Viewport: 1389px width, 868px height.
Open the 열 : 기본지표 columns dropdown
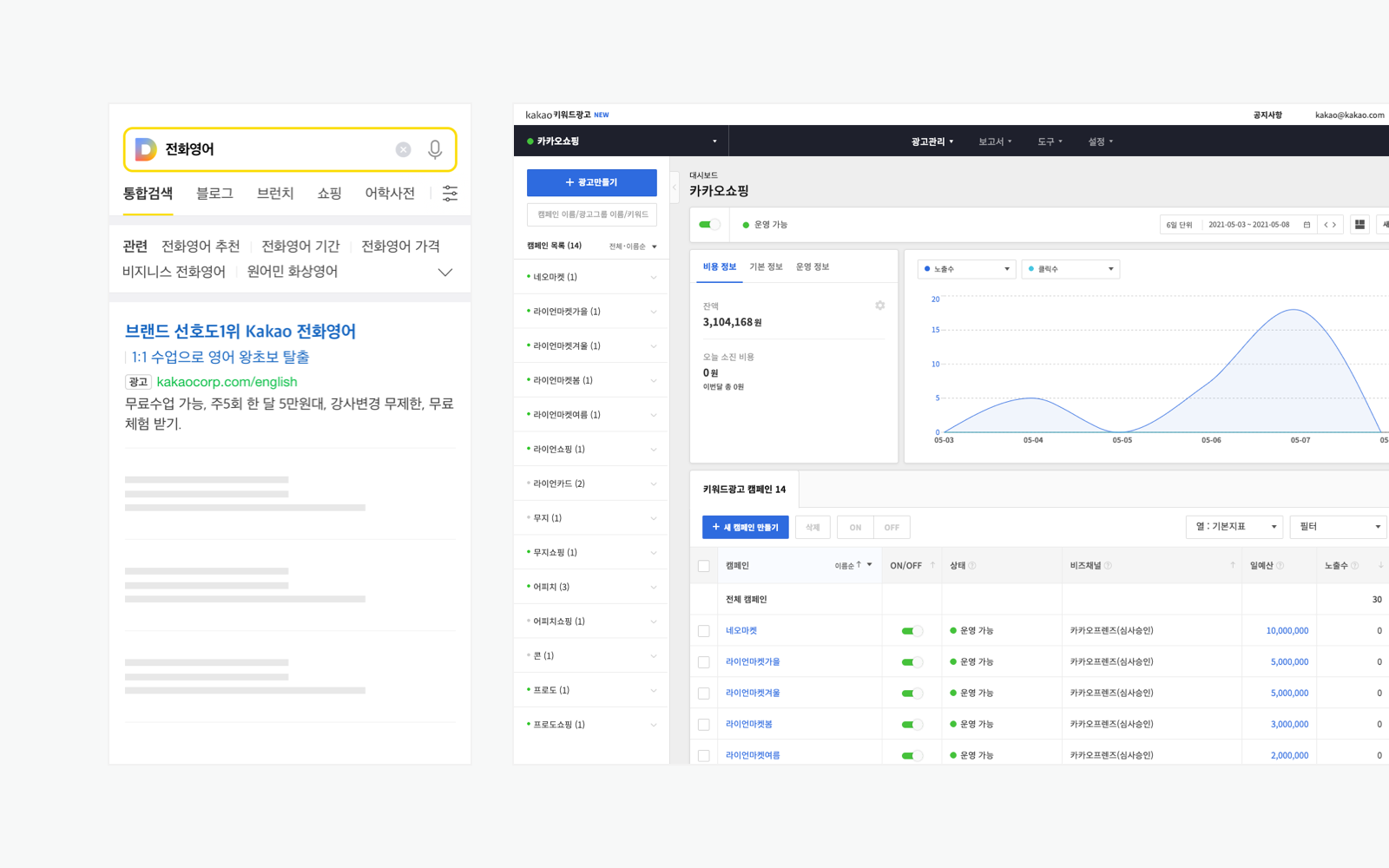1234,527
